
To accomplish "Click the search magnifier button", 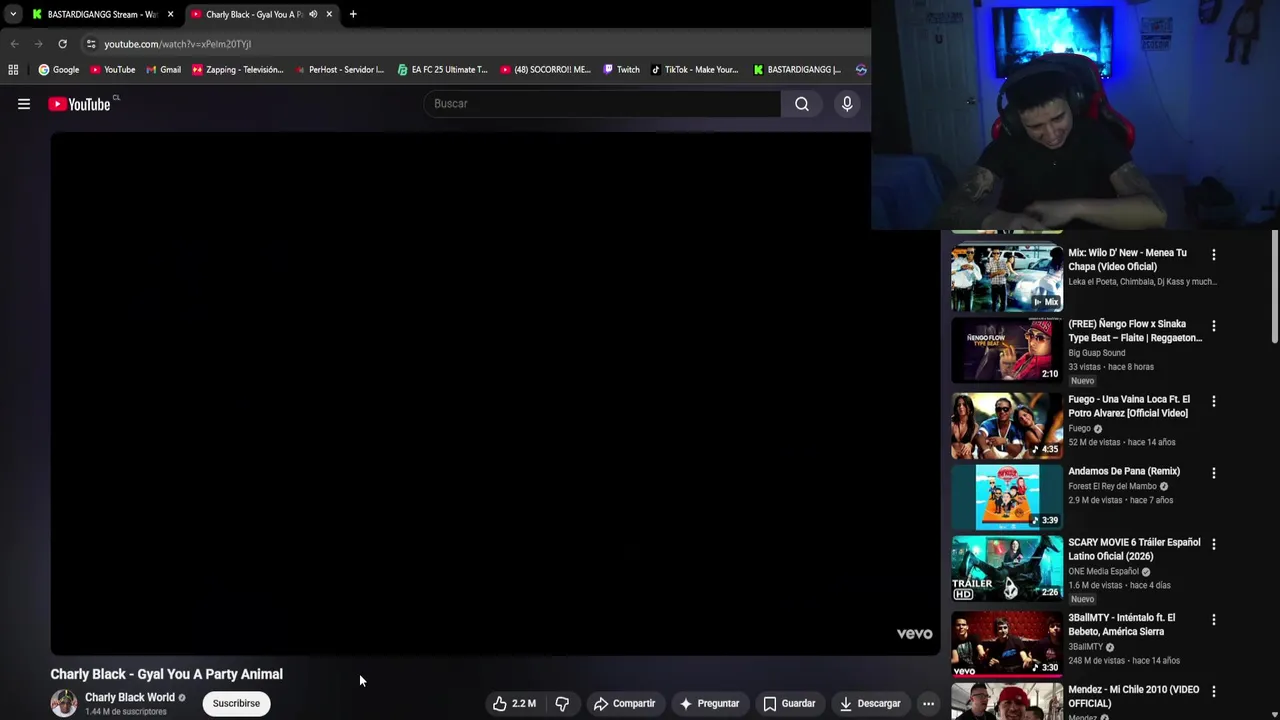I will (802, 104).
